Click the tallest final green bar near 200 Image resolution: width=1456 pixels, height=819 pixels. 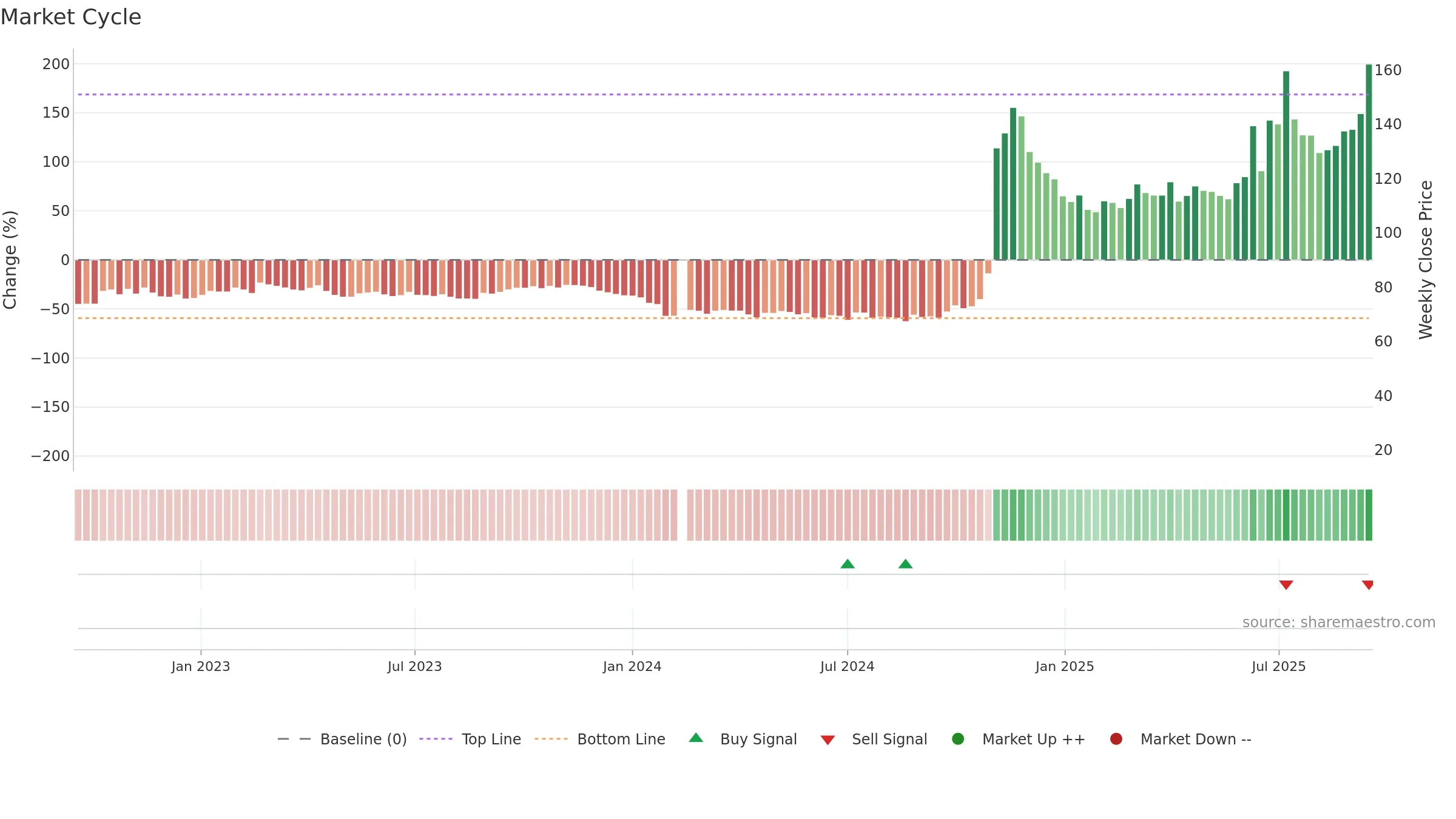click(1369, 162)
